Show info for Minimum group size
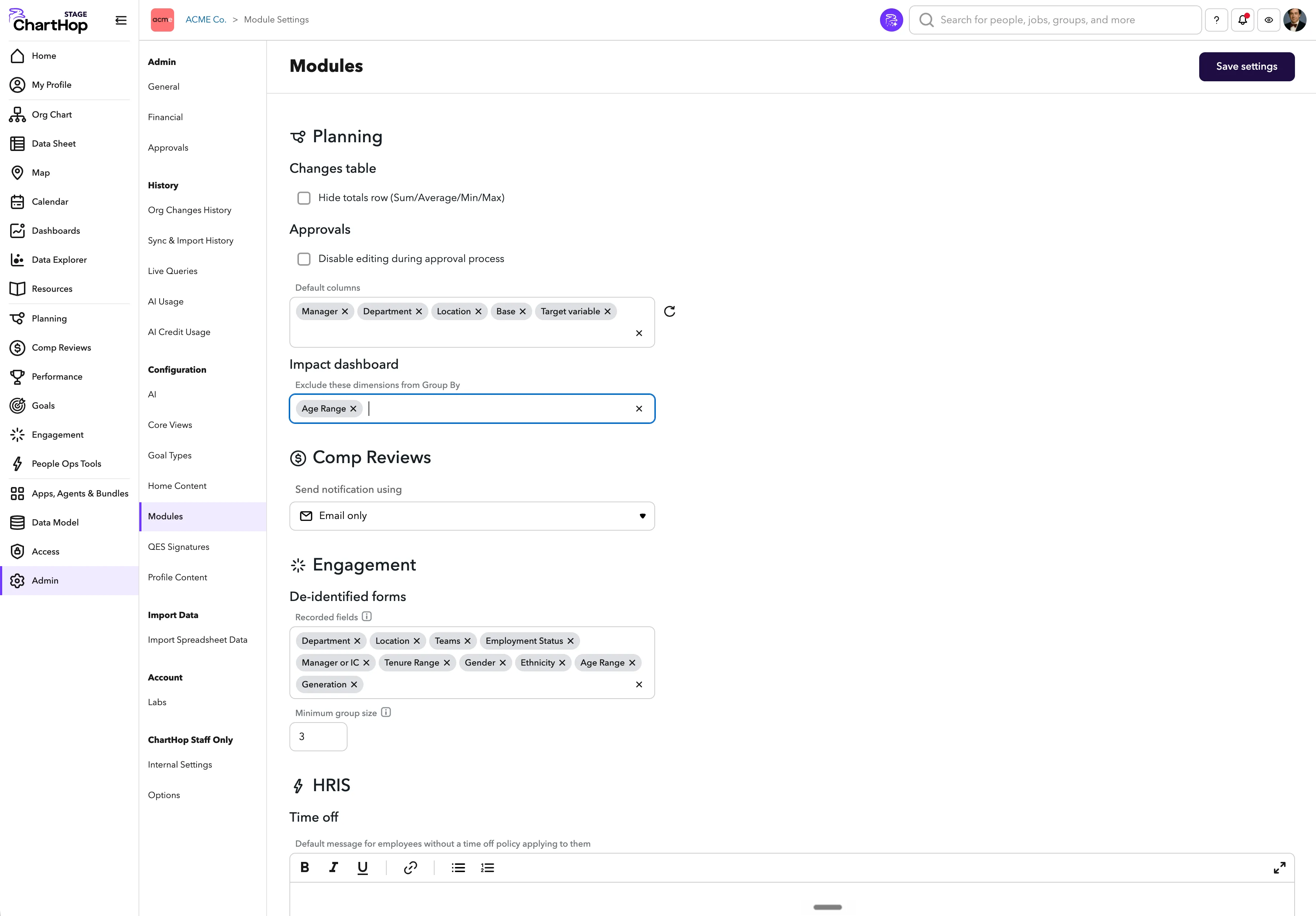 (386, 712)
